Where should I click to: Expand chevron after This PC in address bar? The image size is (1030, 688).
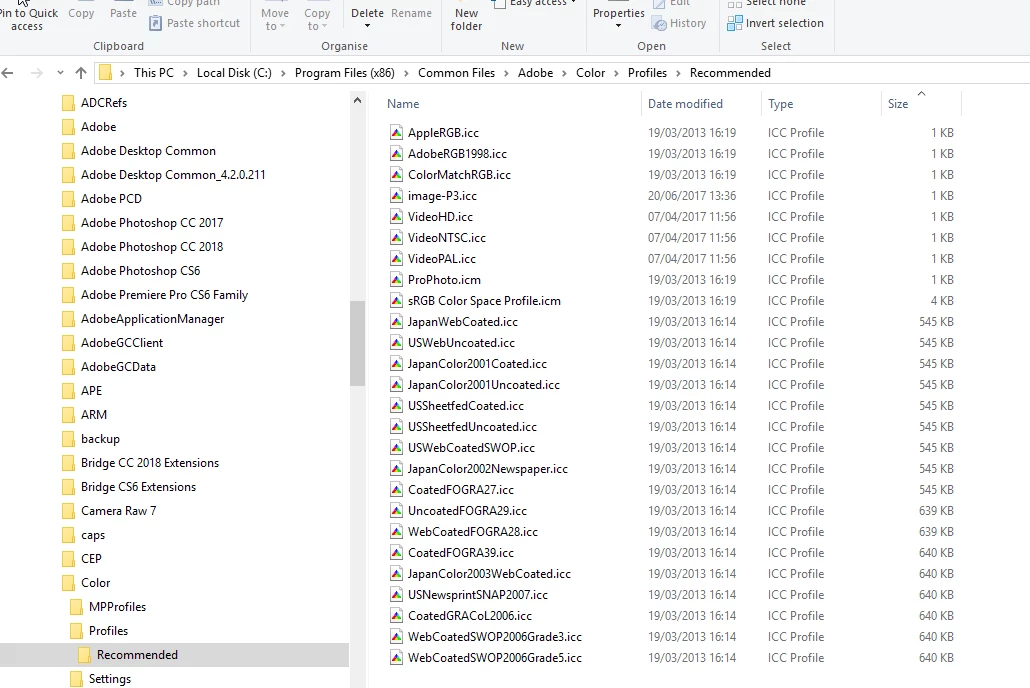pyautogui.click(x=186, y=73)
